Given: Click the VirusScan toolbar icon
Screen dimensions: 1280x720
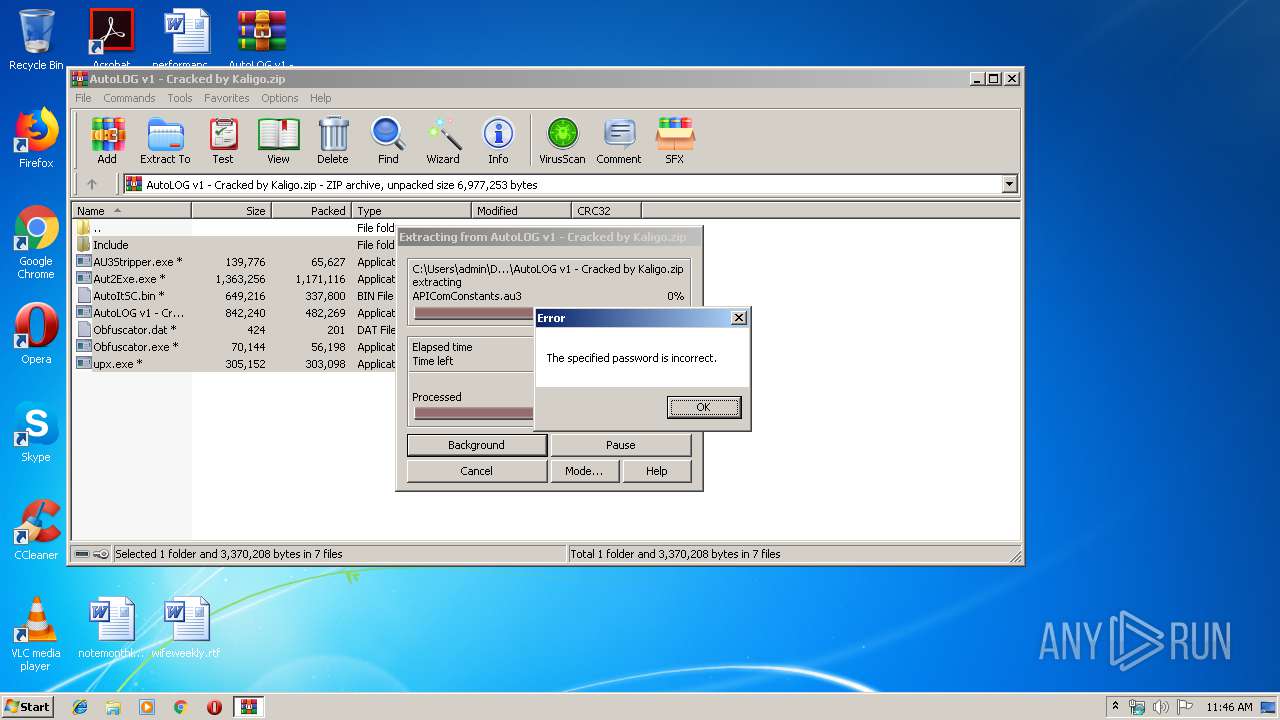Looking at the screenshot, I should (x=562, y=141).
